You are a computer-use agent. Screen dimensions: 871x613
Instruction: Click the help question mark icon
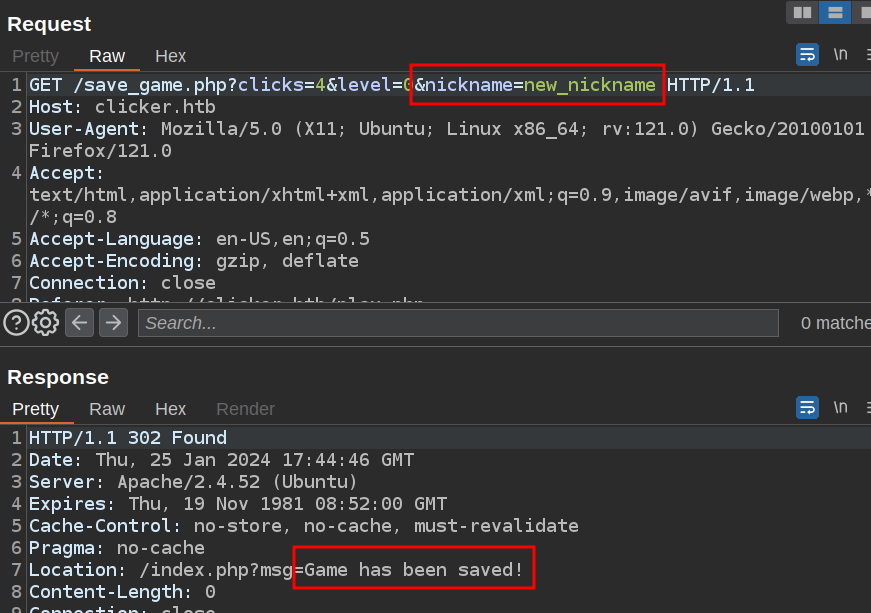pos(16,322)
